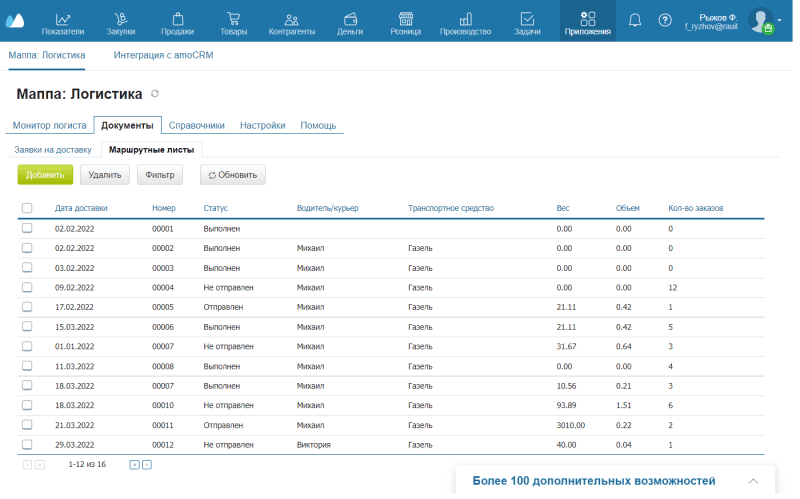Sort by the Дата доставки column header
The image size is (800, 499).
(81, 208)
